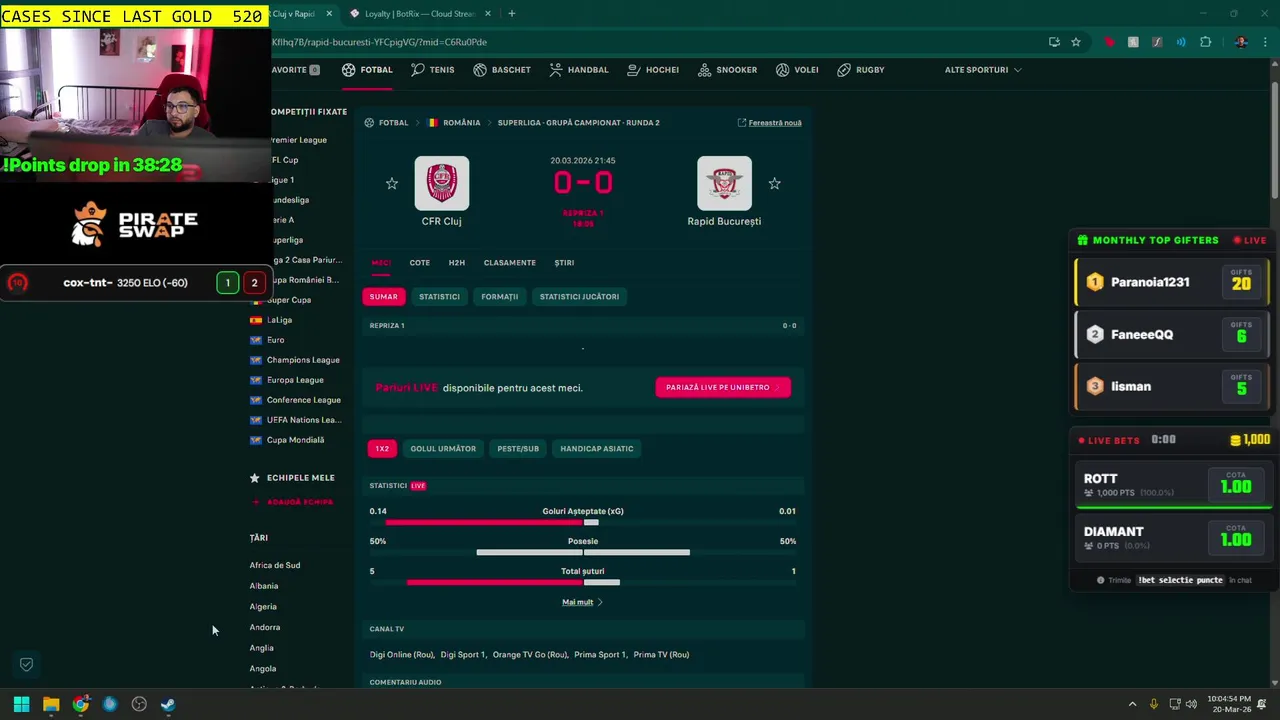Open a new browser tab

(512, 14)
